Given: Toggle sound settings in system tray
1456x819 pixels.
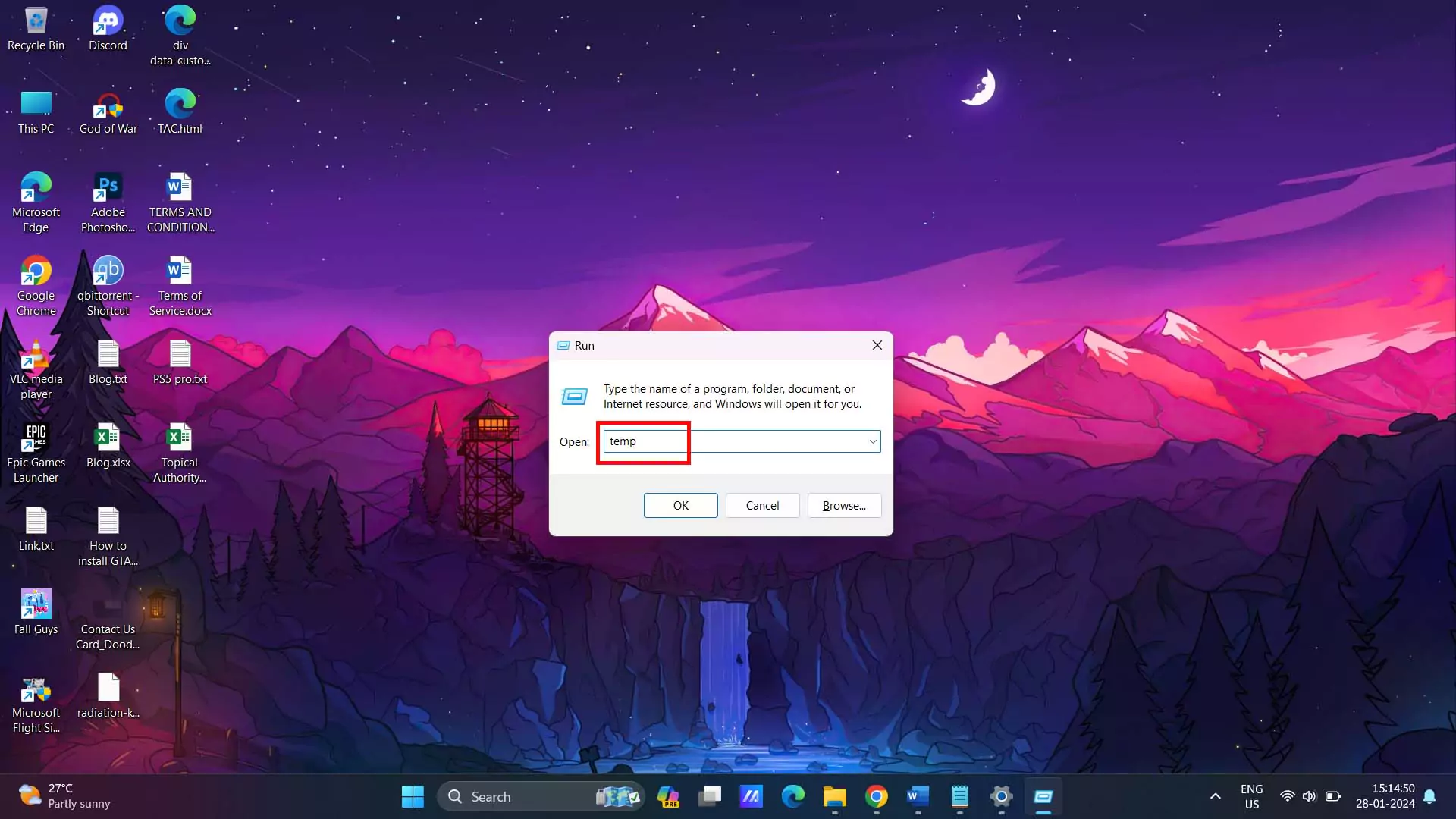Looking at the screenshot, I should coord(1308,796).
